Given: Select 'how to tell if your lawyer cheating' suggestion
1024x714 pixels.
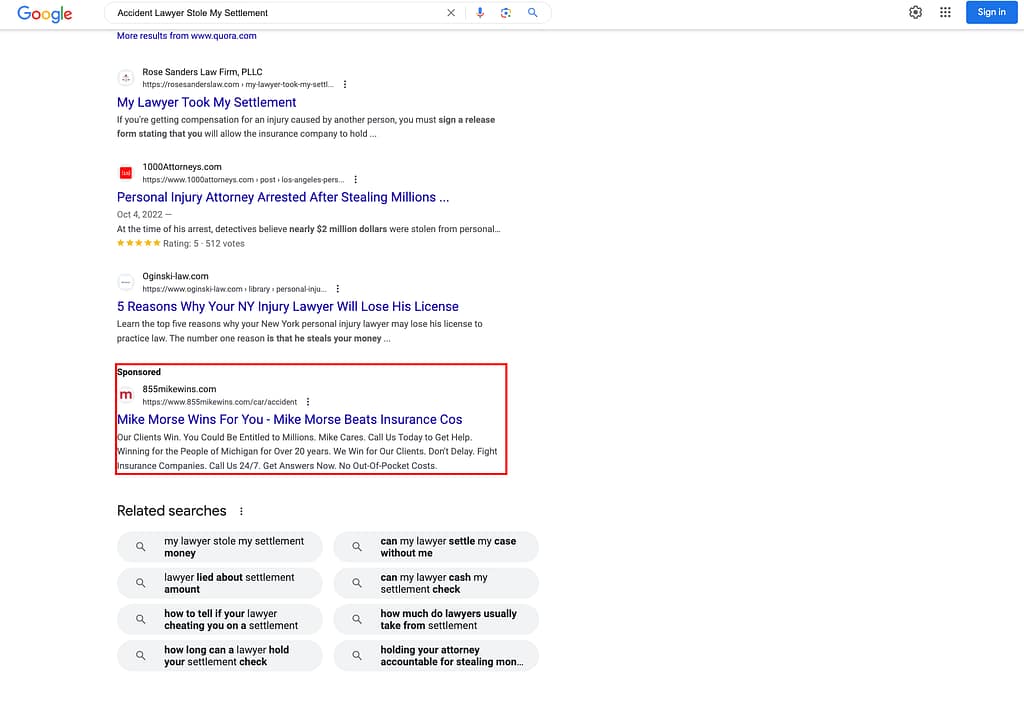Looking at the screenshot, I should (x=219, y=619).
